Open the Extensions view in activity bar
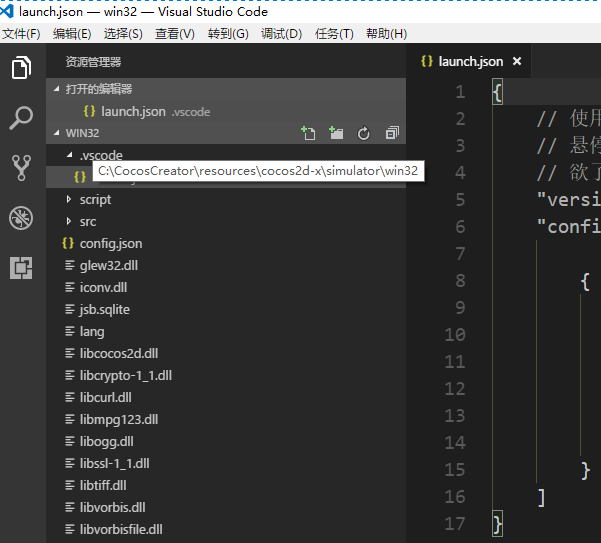This screenshot has height=543, width=601. click(x=21, y=268)
